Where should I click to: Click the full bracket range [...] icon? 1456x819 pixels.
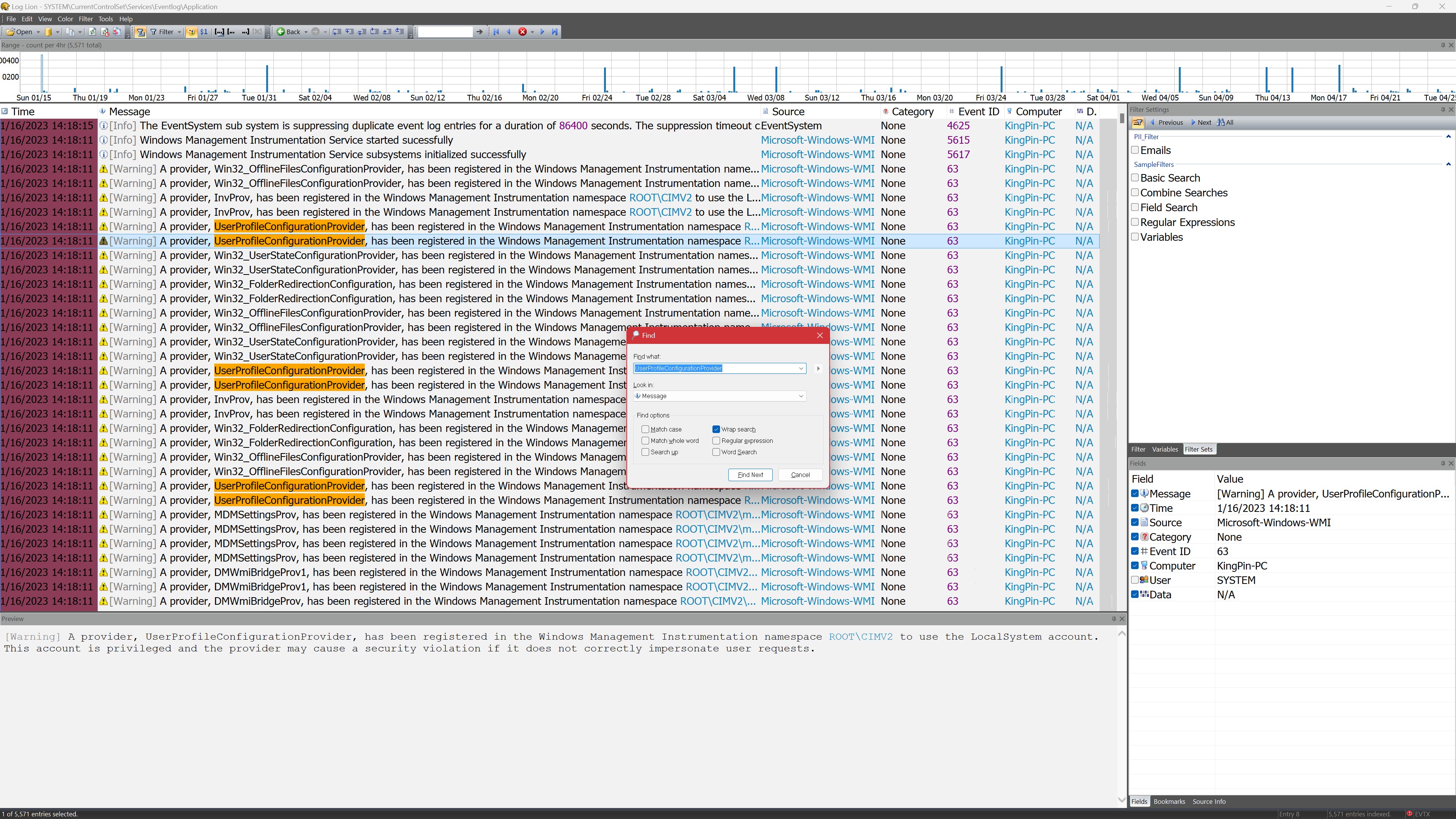point(219,31)
